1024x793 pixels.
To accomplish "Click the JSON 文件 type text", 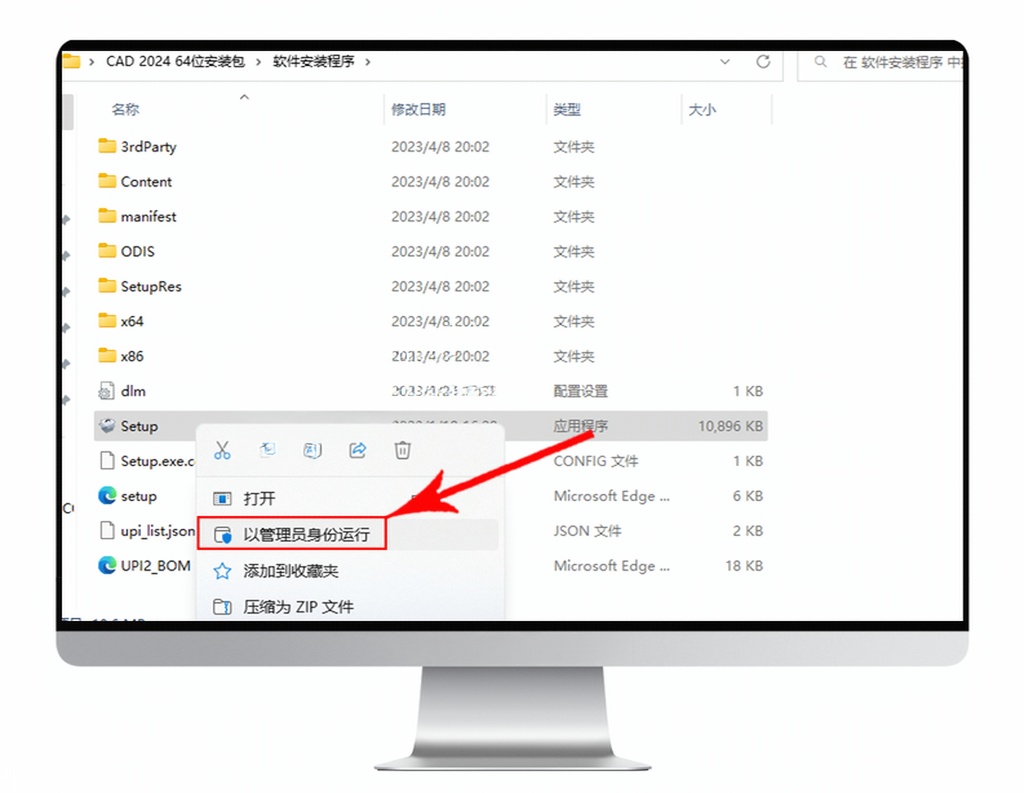I will coord(587,531).
